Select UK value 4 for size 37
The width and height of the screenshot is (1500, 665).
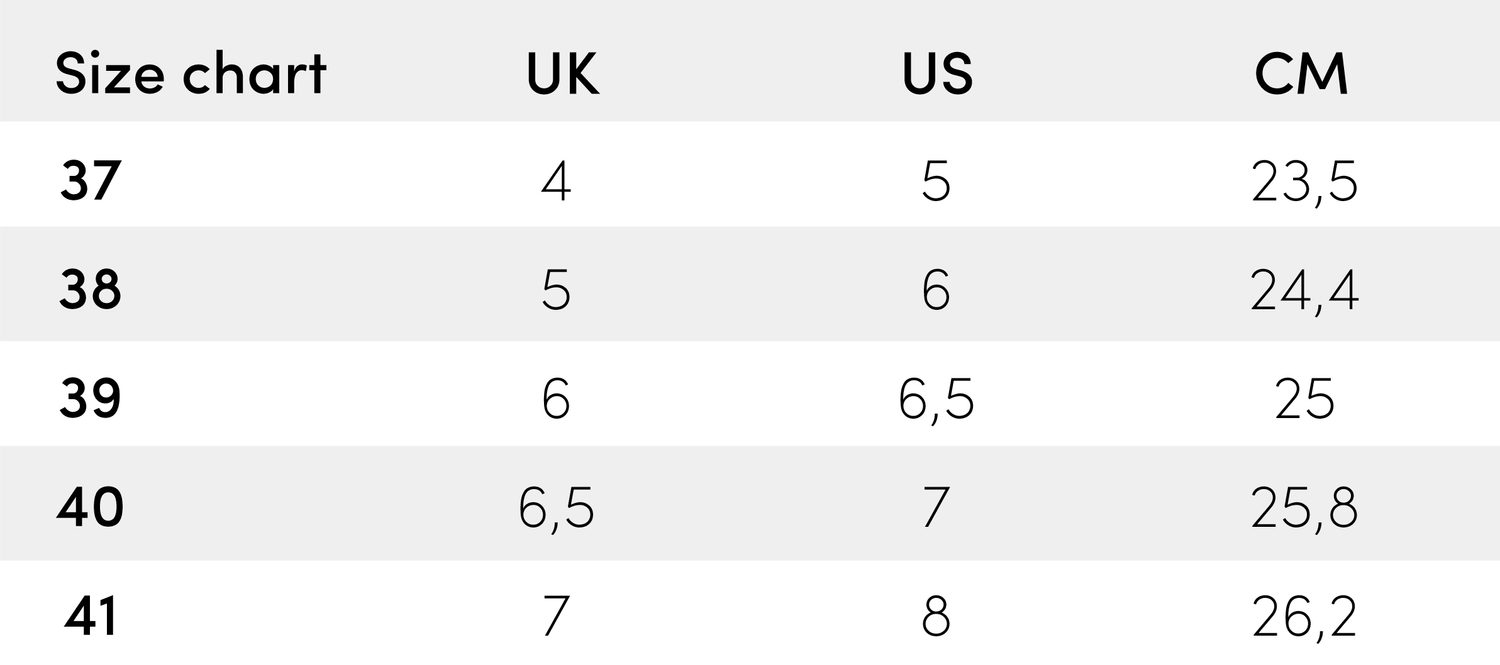(x=556, y=182)
